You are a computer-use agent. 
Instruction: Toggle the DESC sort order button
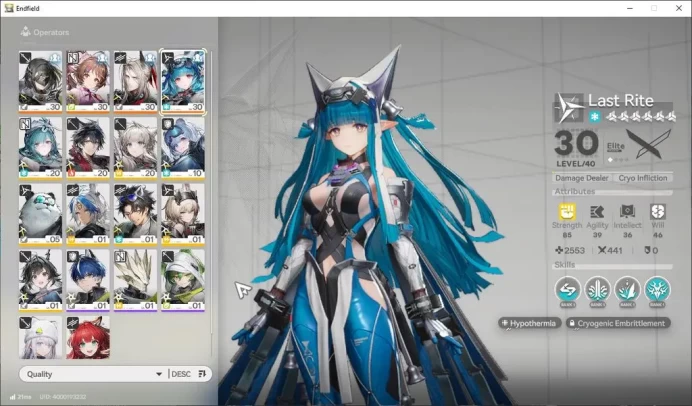pyautogui.click(x=181, y=374)
